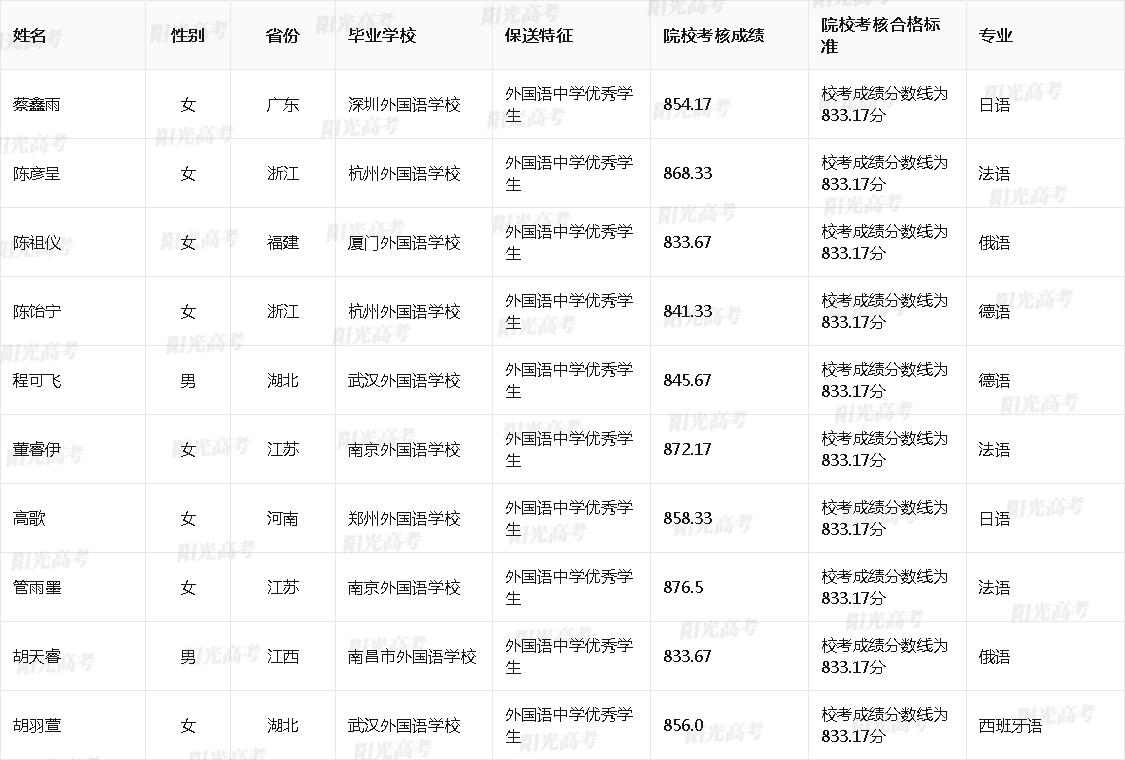Click 胡天睿's gender cell 男
Viewport: 1125px width, 760px height.
[188, 657]
